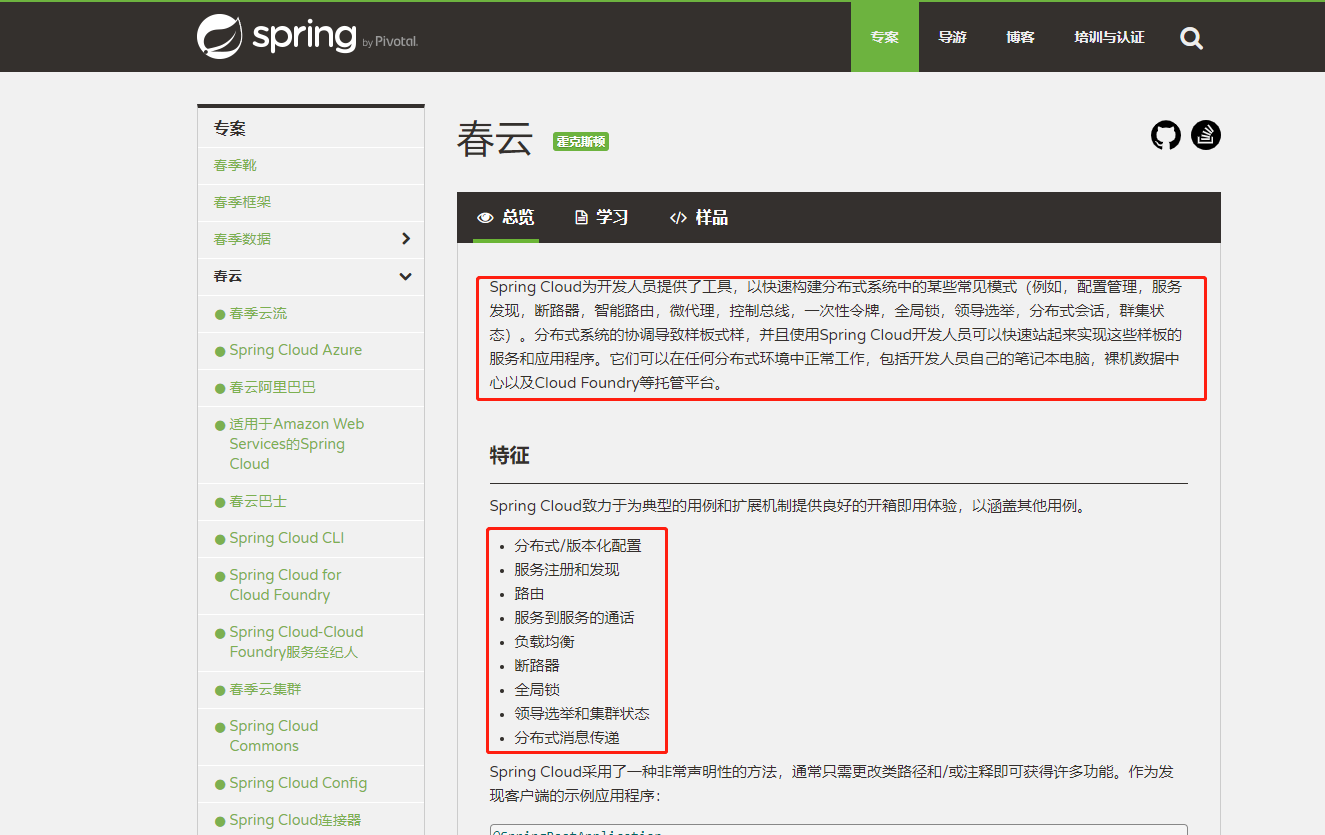Open the GitHub repository icon
This screenshot has width=1325, height=835.
(1166, 135)
